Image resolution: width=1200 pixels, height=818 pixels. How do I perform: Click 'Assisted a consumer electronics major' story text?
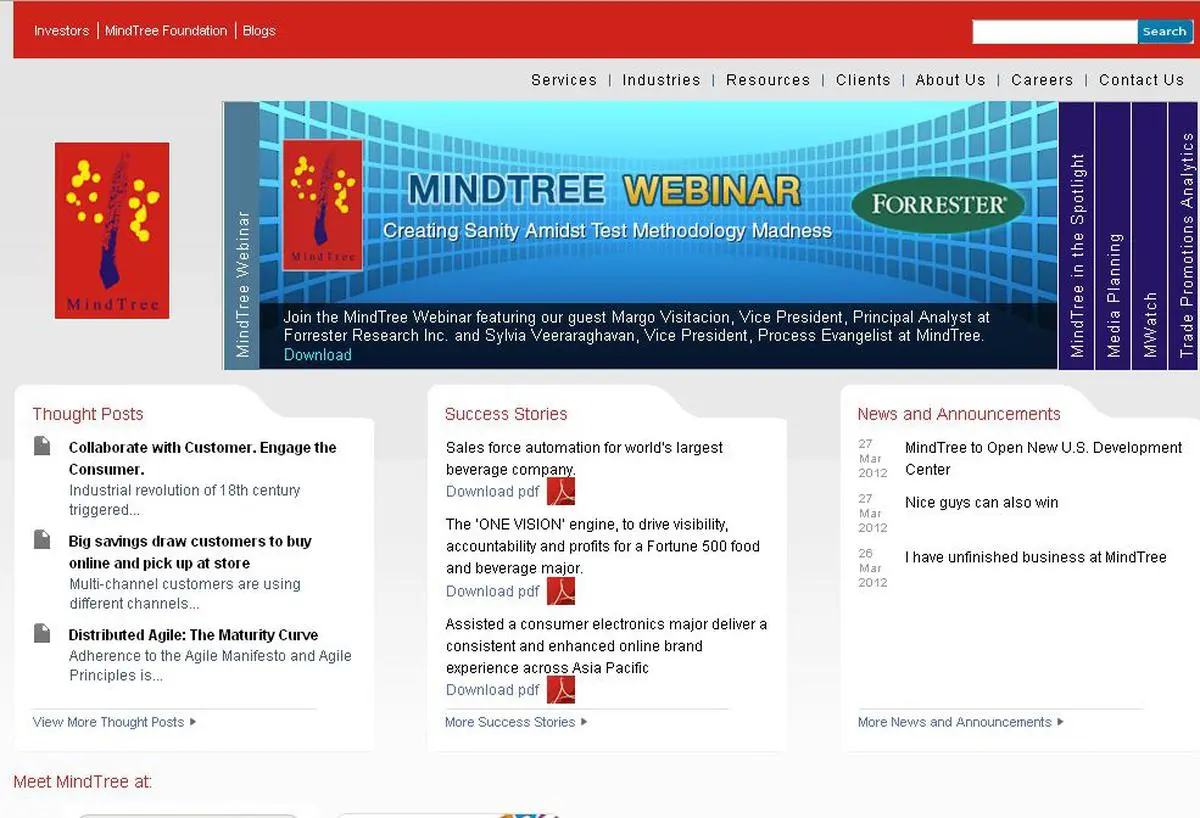[607, 646]
